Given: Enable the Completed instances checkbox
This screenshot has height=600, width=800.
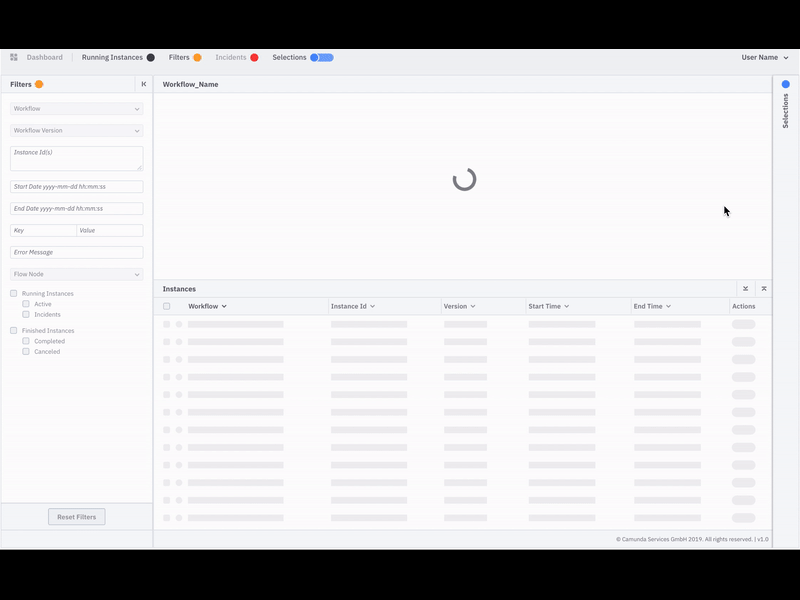Looking at the screenshot, I should [25, 340].
